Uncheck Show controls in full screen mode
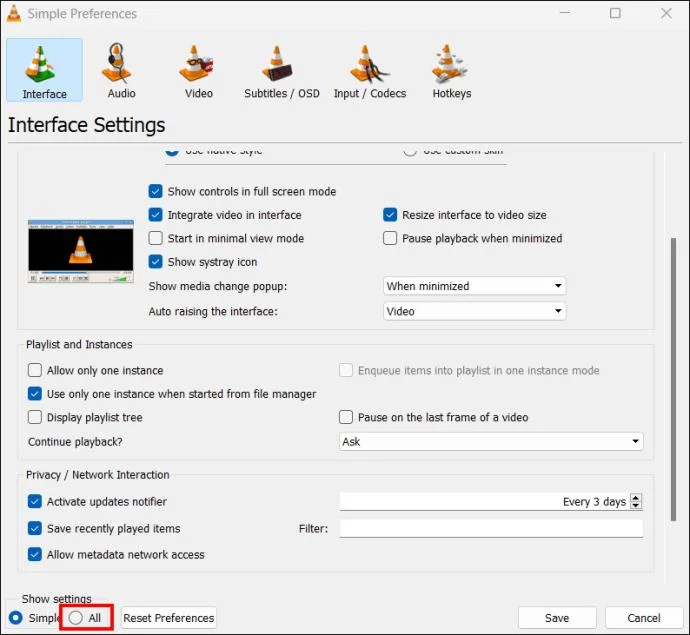 click(x=155, y=191)
